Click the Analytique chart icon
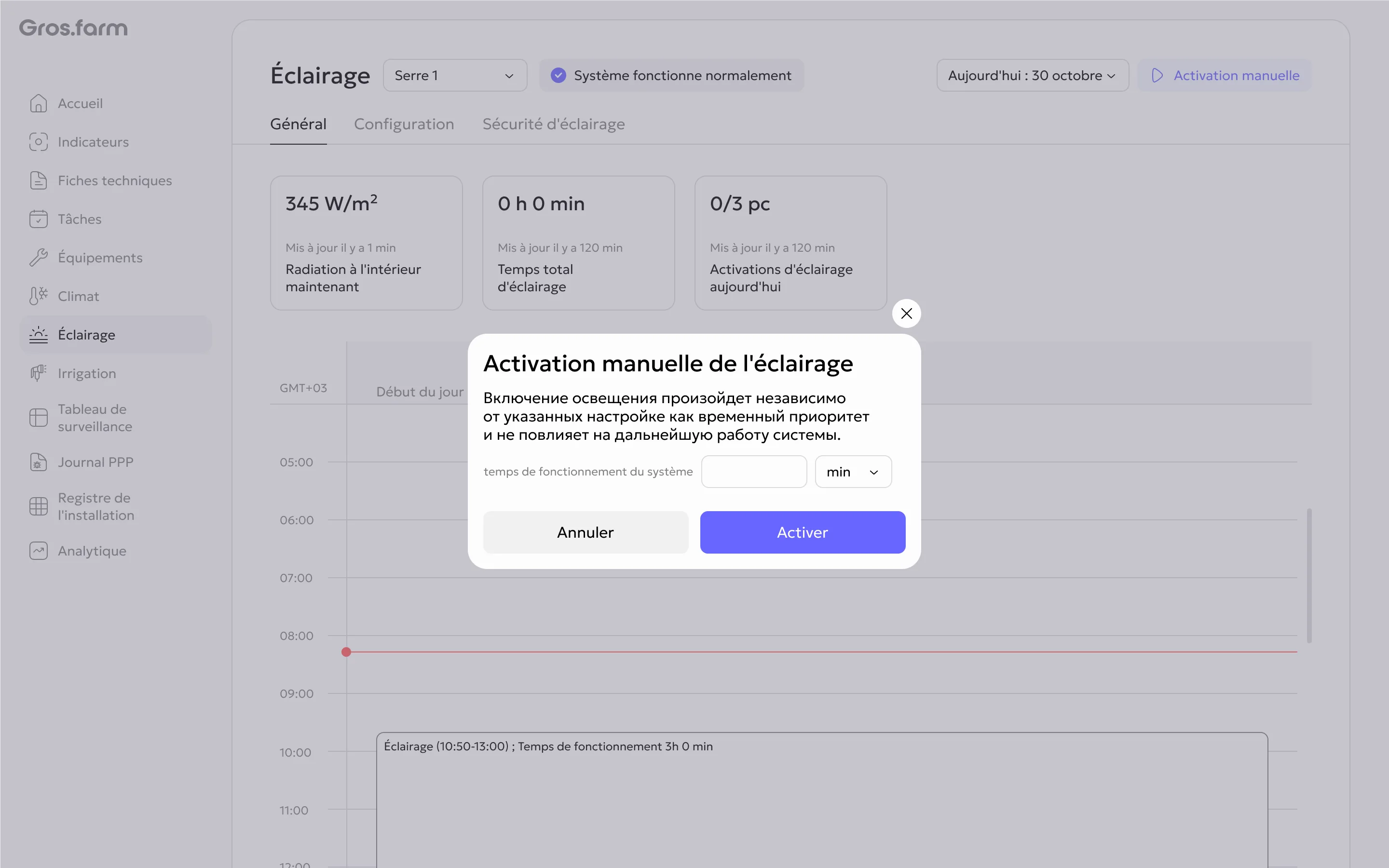This screenshot has height=868, width=1389. coord(38,551)
